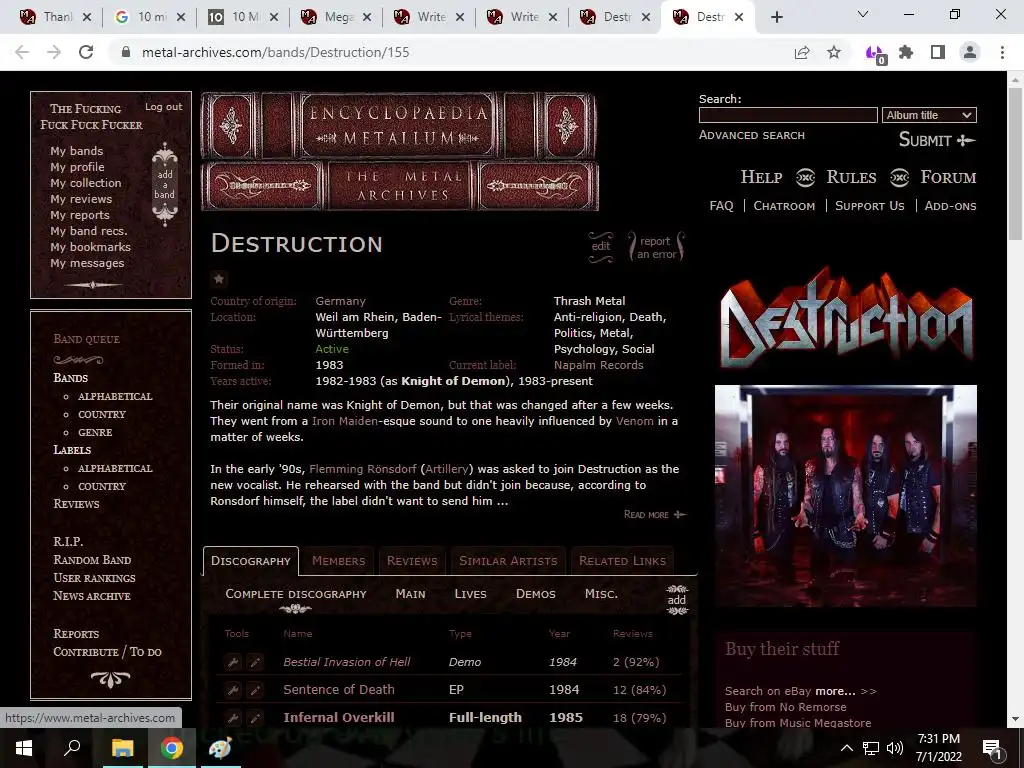Image resolution: width=1024 pixels, height=768 pixels.
Task: Click the Destruction logo image
Action: (846, 317)
